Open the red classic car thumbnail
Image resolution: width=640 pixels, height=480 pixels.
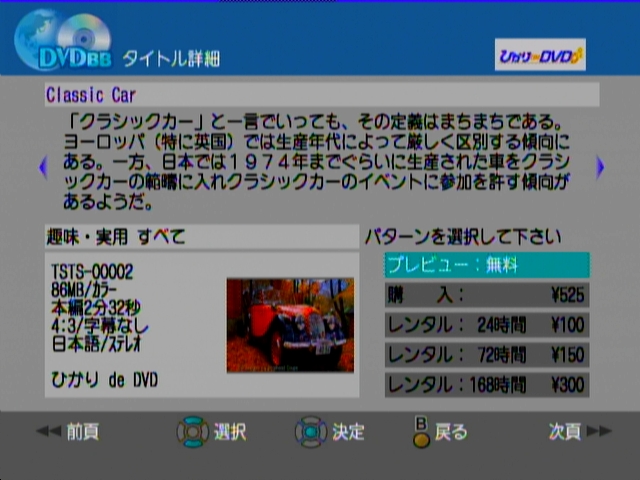coord(290,325)
